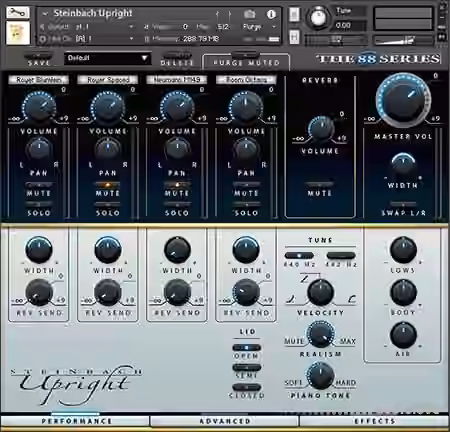
Task: Open the Default preset dropdown
Action: pyautogui.click(x=107, y=58)
